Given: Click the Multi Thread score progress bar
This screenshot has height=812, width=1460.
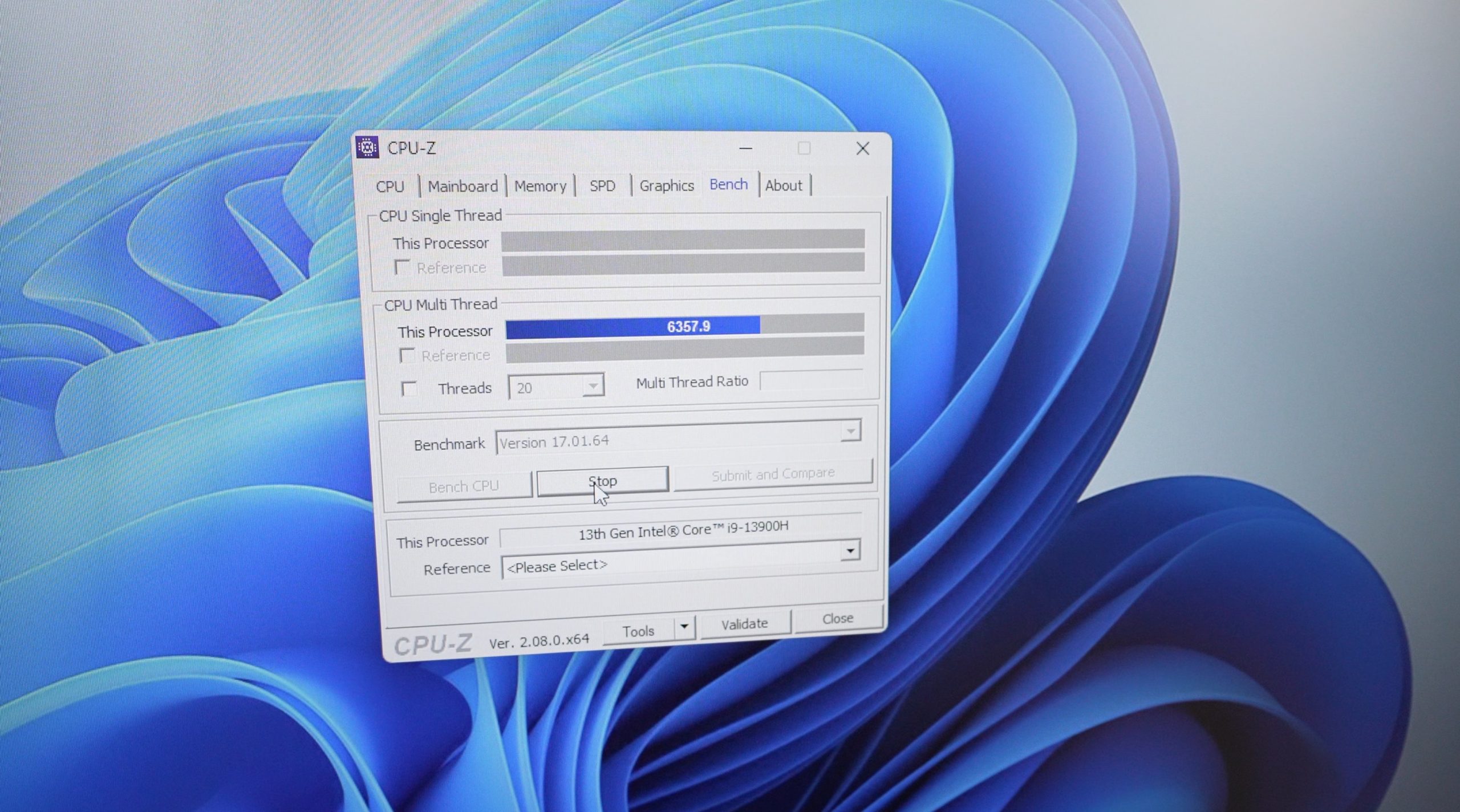Looking at the screenshot, I should point(684,326).
